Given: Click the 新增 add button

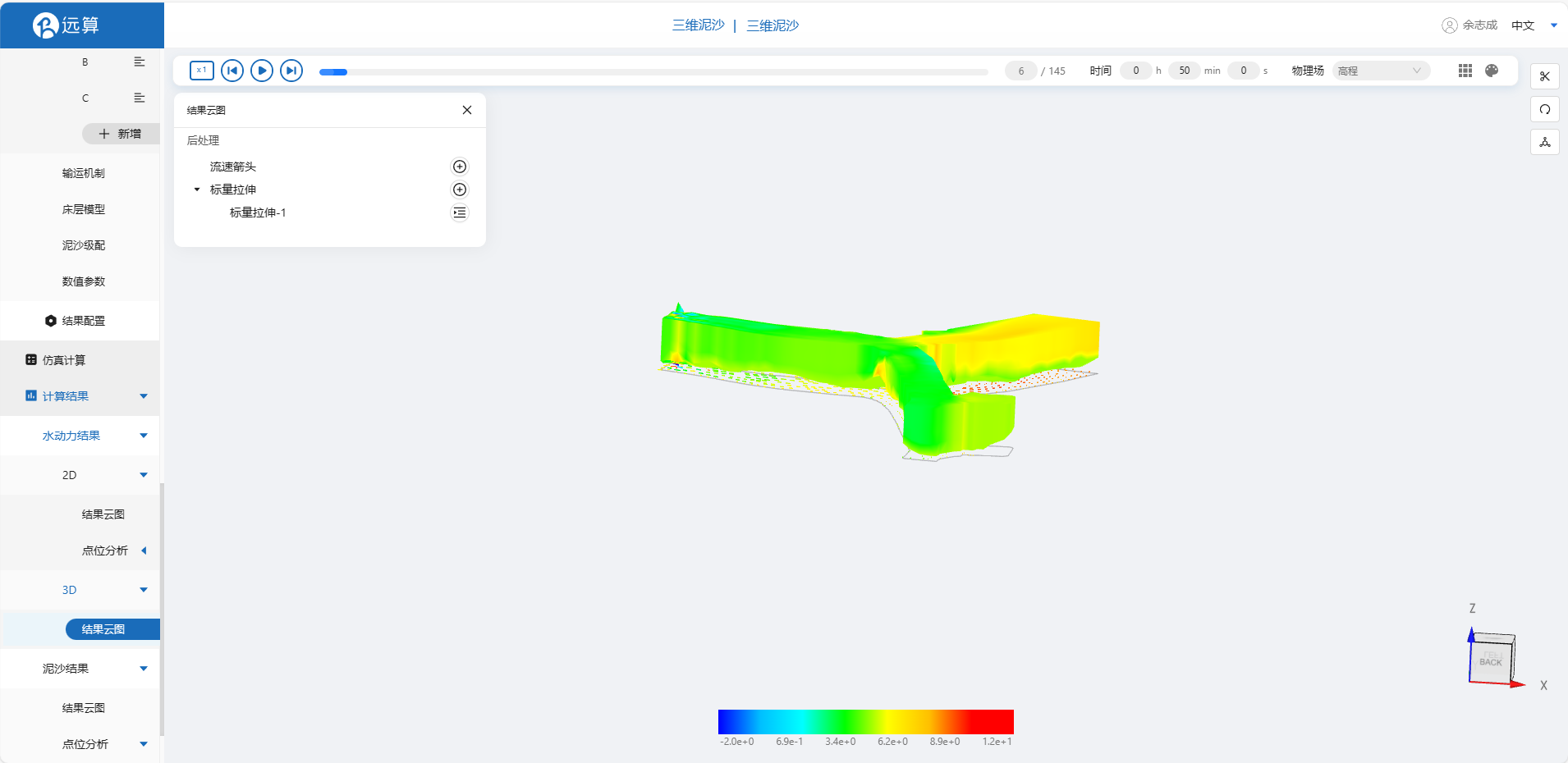Looking at the screenshot, I should pos(121,134).
